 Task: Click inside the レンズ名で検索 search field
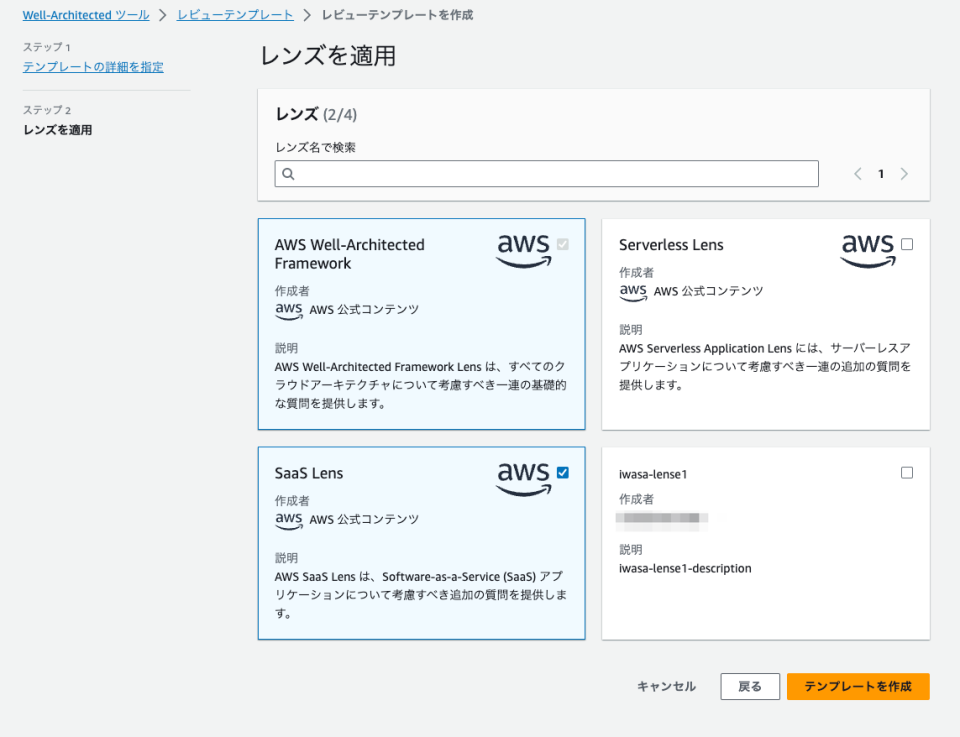(x=546, y=173)
